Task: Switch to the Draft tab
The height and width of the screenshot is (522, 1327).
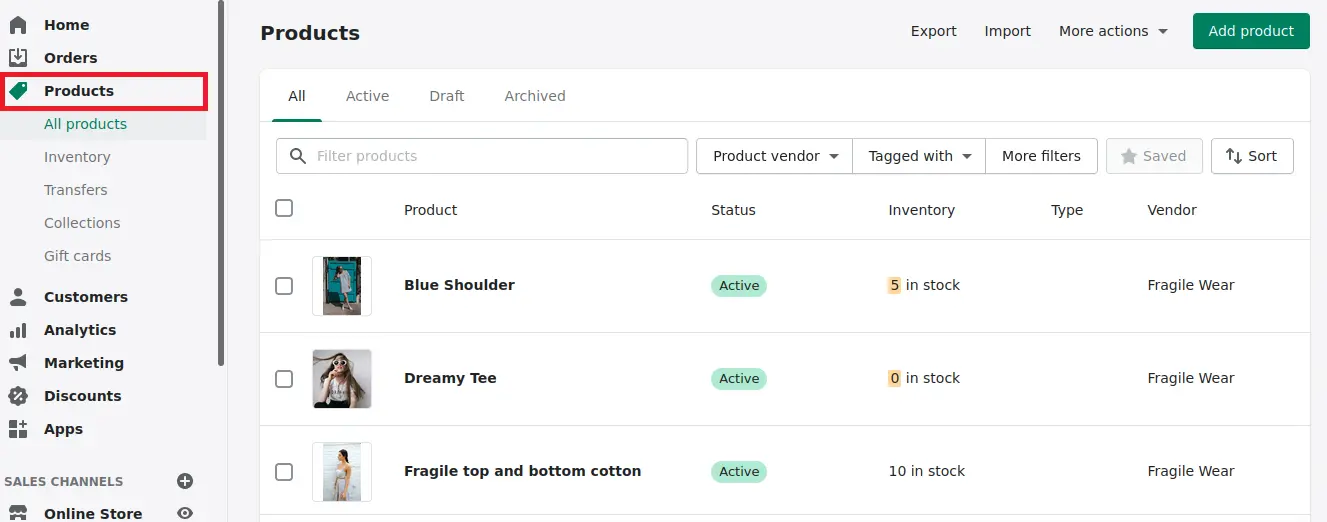Action: pos(447,96)
